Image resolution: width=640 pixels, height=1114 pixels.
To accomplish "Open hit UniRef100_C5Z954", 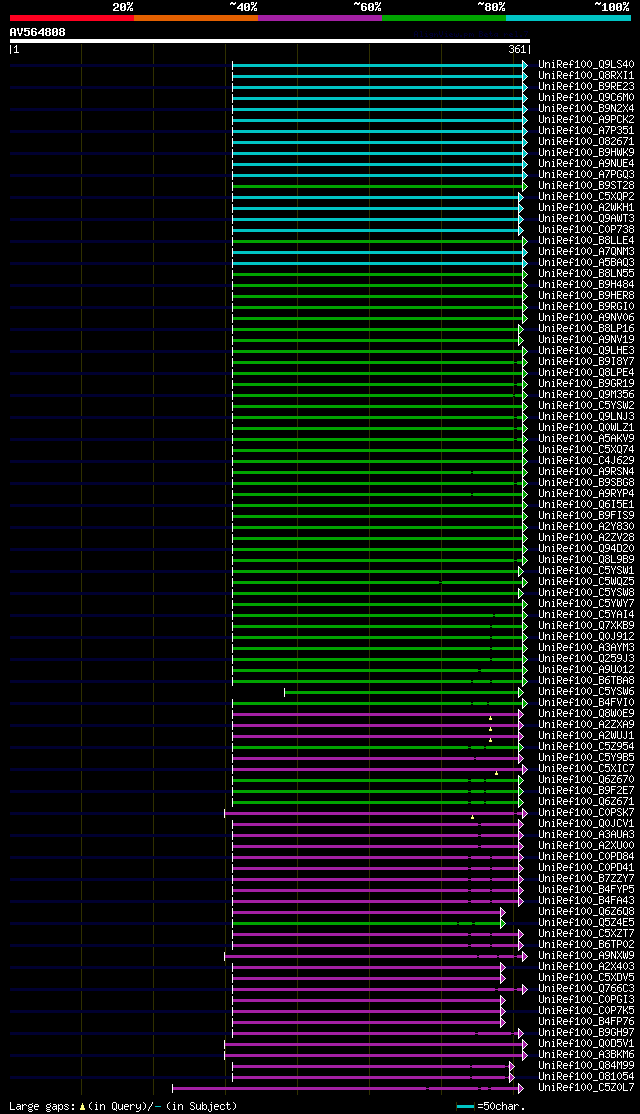I will (x=586, y=747).
